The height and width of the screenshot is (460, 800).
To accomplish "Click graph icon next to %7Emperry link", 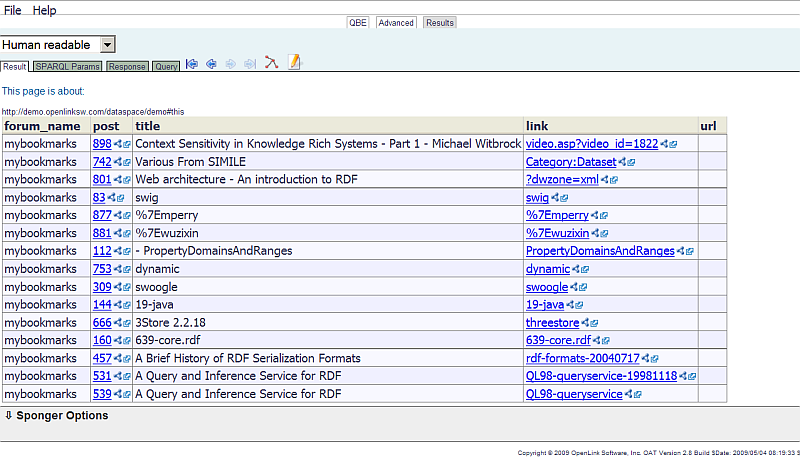I will [595, 216].
